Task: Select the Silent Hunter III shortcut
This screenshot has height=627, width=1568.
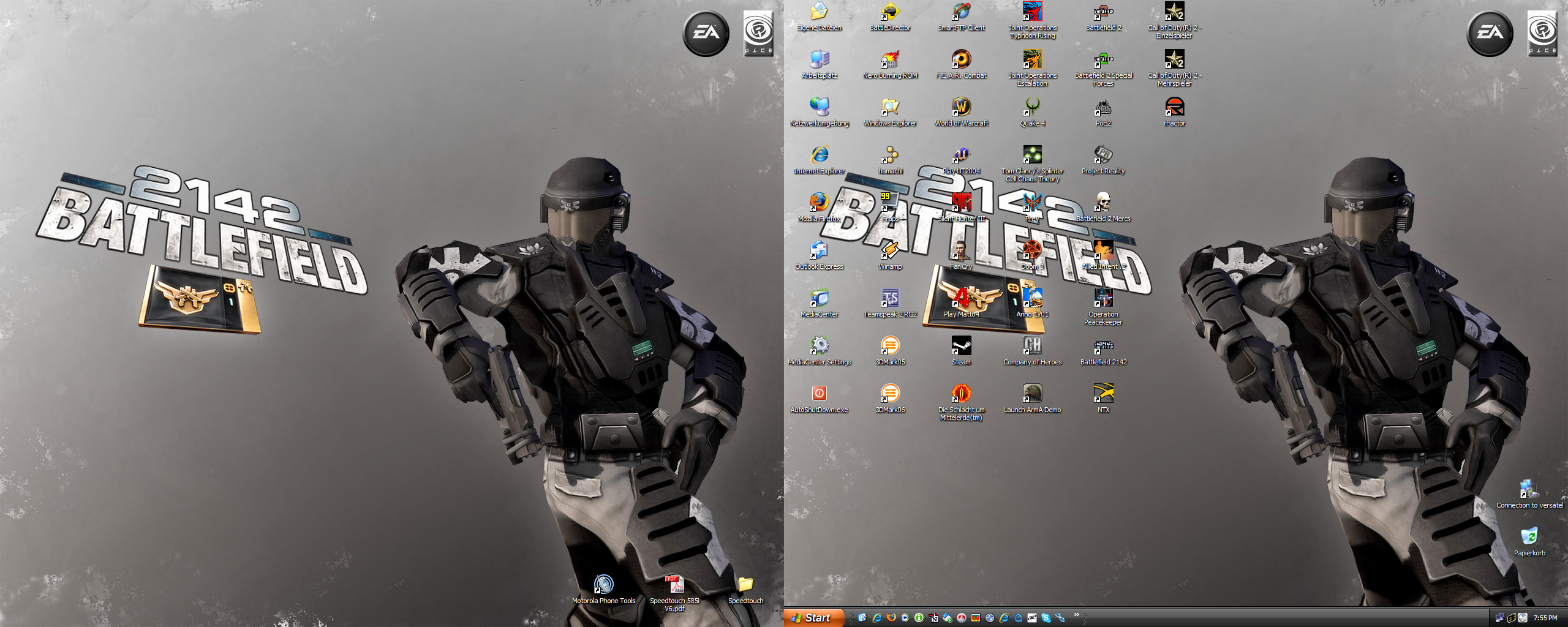Action: pos(961,208)
